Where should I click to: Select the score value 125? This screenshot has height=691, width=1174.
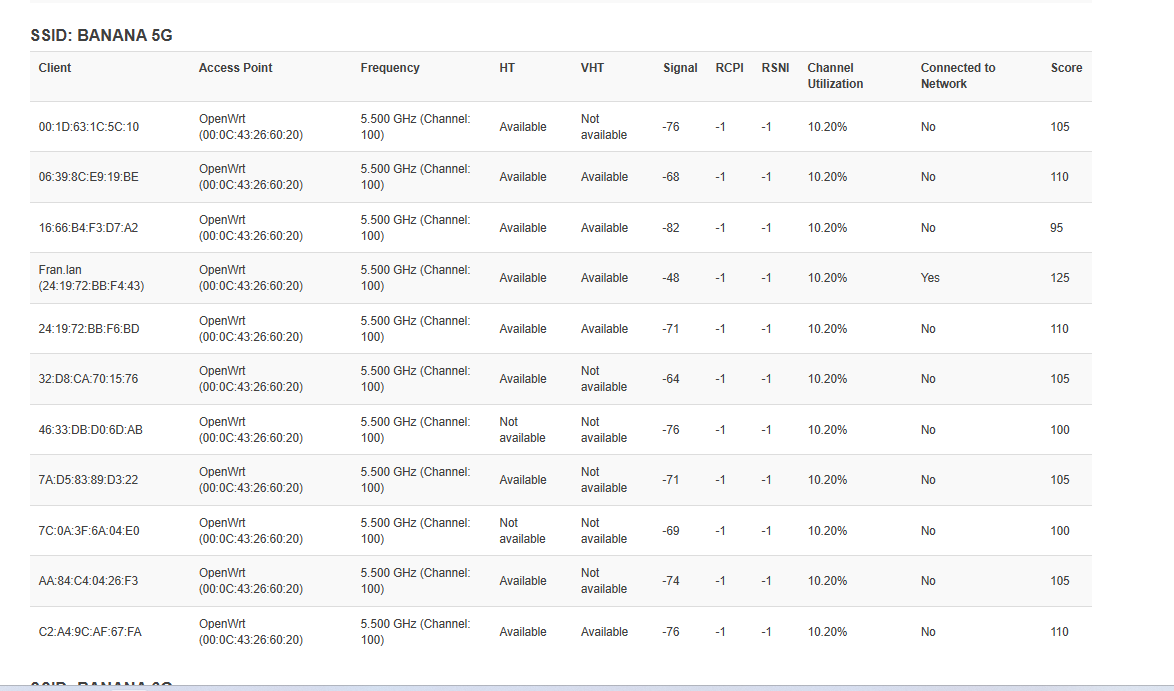pyautogui.click(x=1059, y=278)
